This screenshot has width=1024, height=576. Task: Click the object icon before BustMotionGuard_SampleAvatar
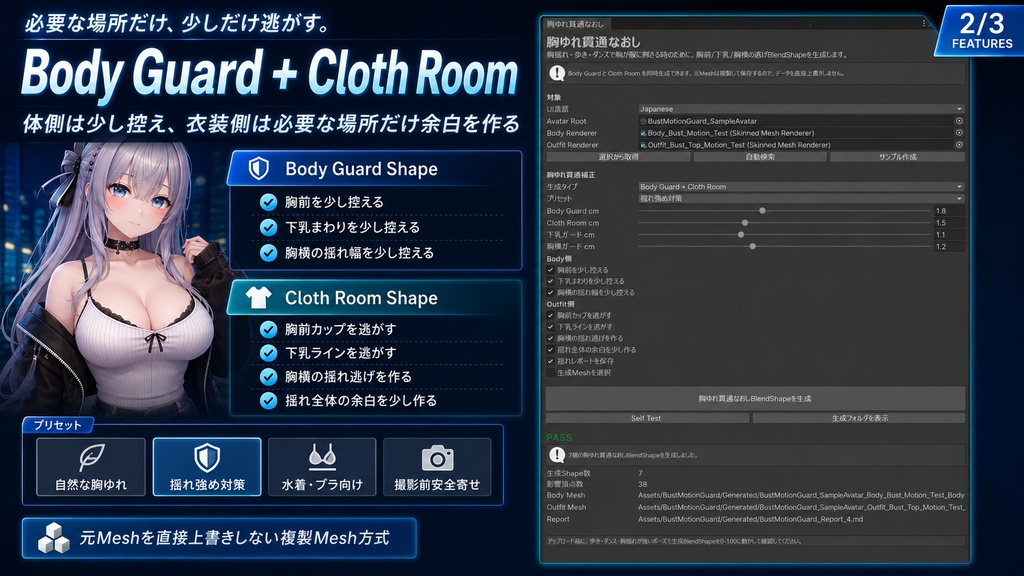click(x=643, y=121)
